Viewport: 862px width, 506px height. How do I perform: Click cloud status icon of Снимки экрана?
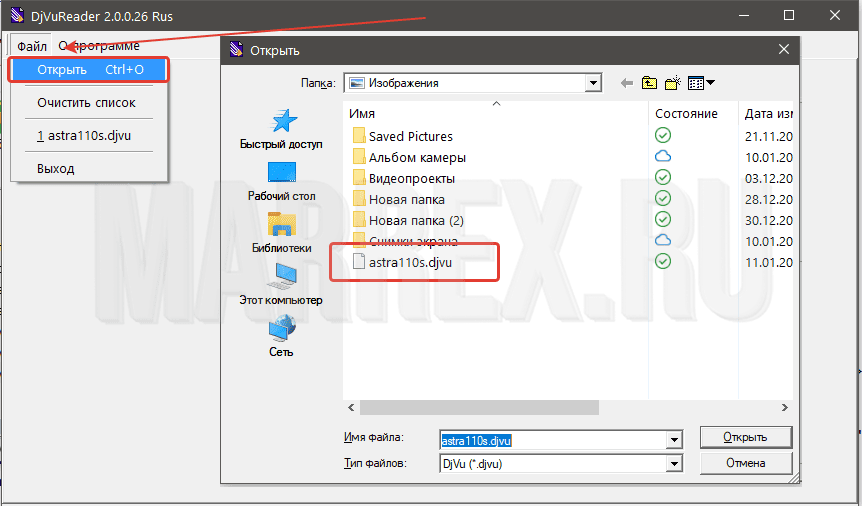tap(663, 240)
